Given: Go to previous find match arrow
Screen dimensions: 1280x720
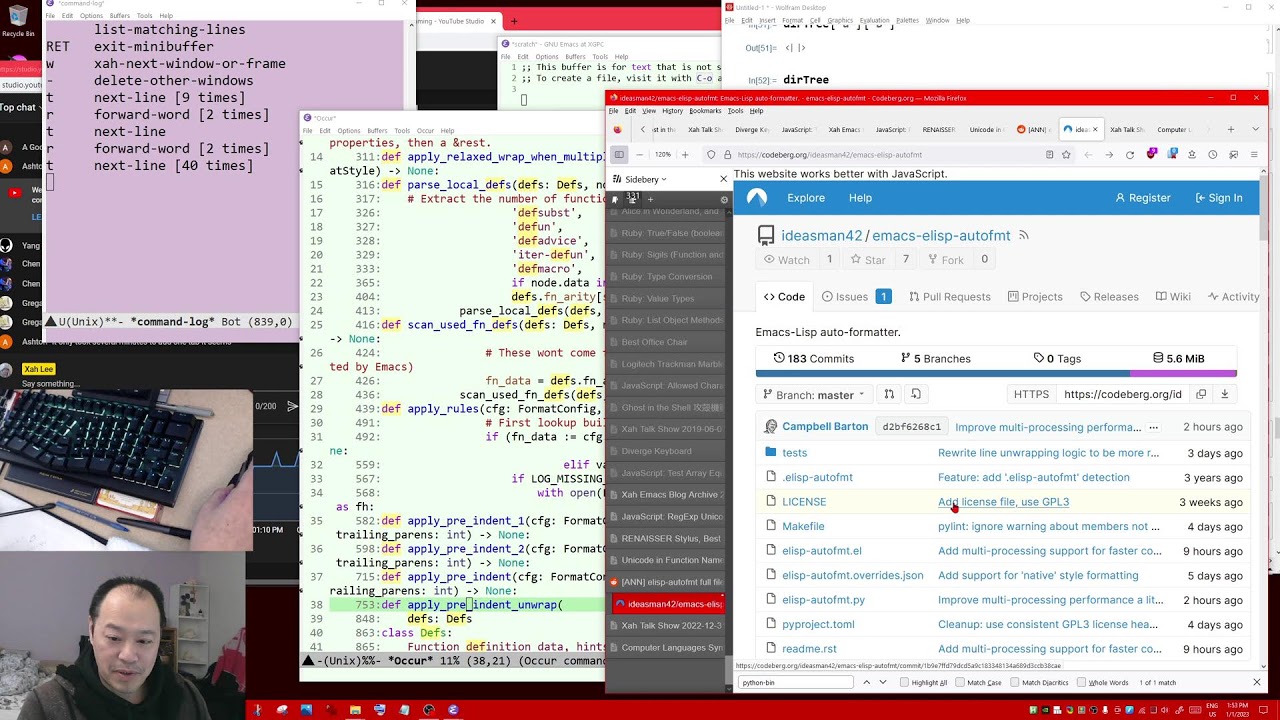Looking at the screenshot, I should coord(867,682).
